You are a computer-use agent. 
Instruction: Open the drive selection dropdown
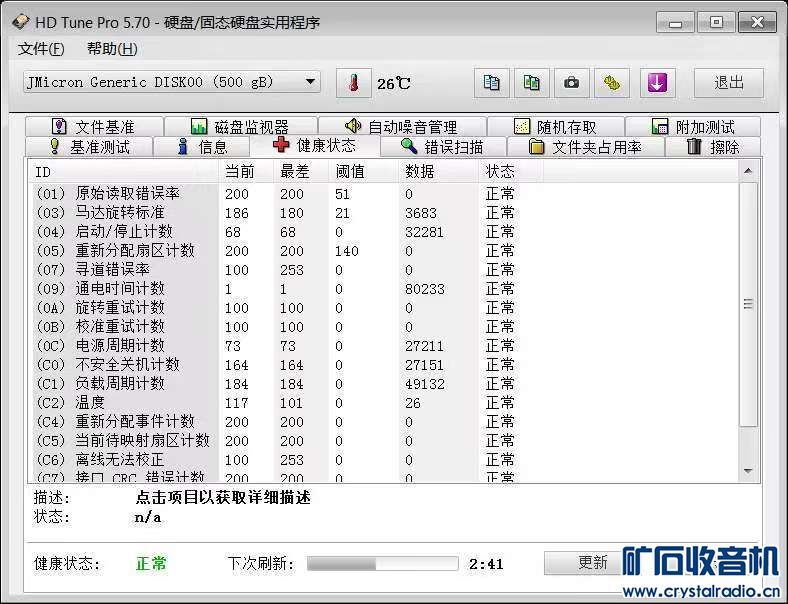tap(172, 82)
